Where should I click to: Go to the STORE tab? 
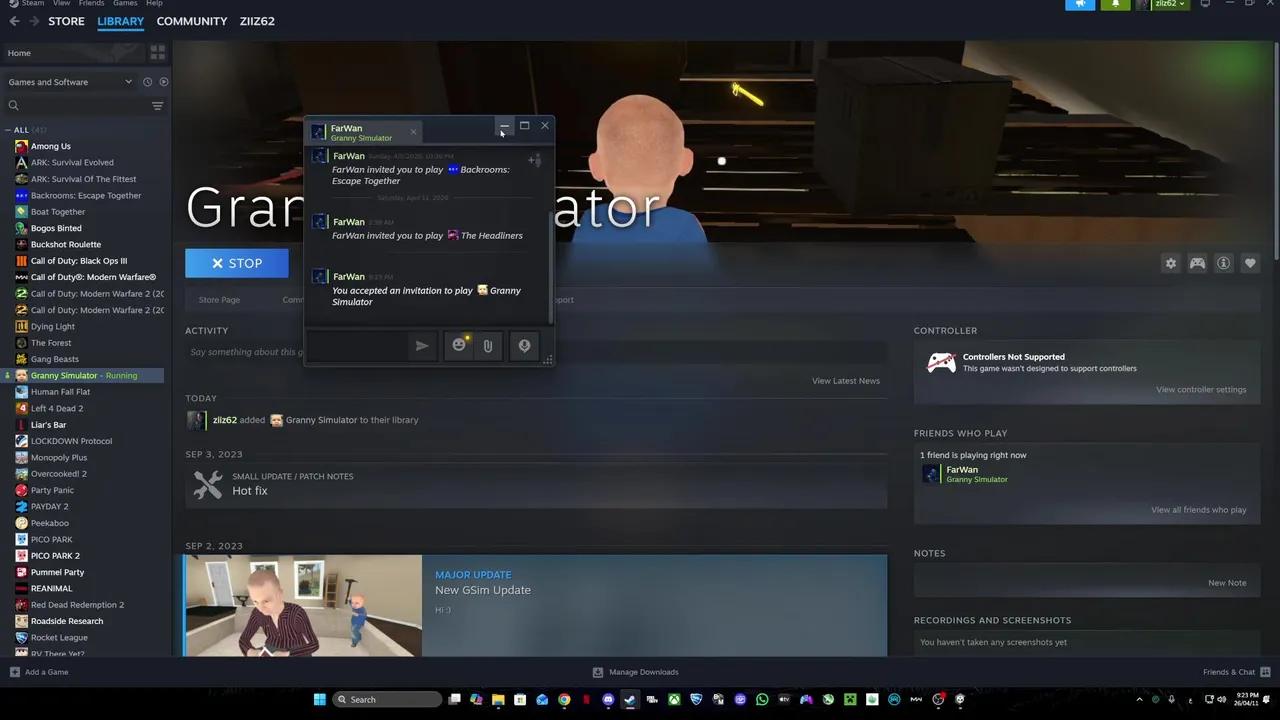pyautogui.click(x=66, y=21)
